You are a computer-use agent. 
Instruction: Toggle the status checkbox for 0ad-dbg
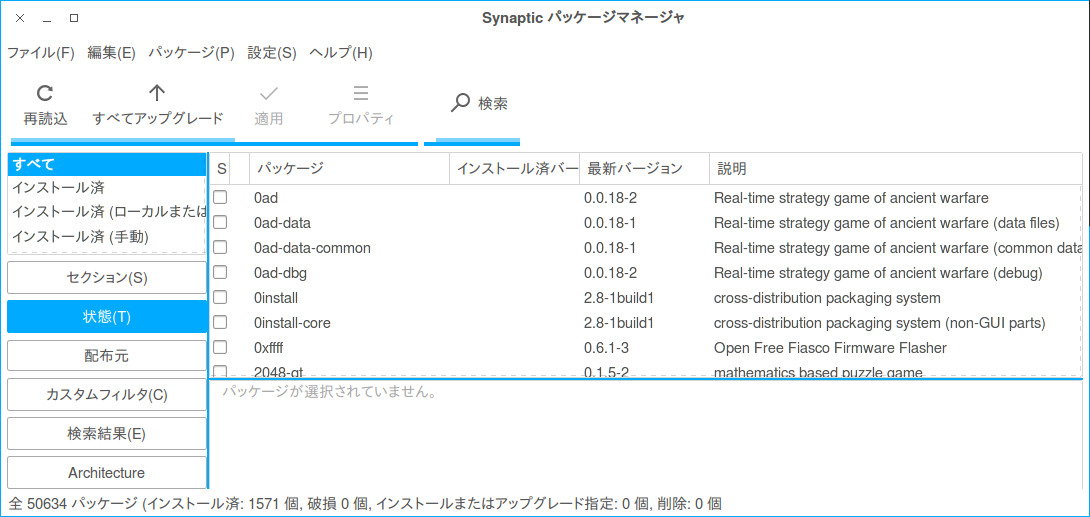click(x=220, y=272)
